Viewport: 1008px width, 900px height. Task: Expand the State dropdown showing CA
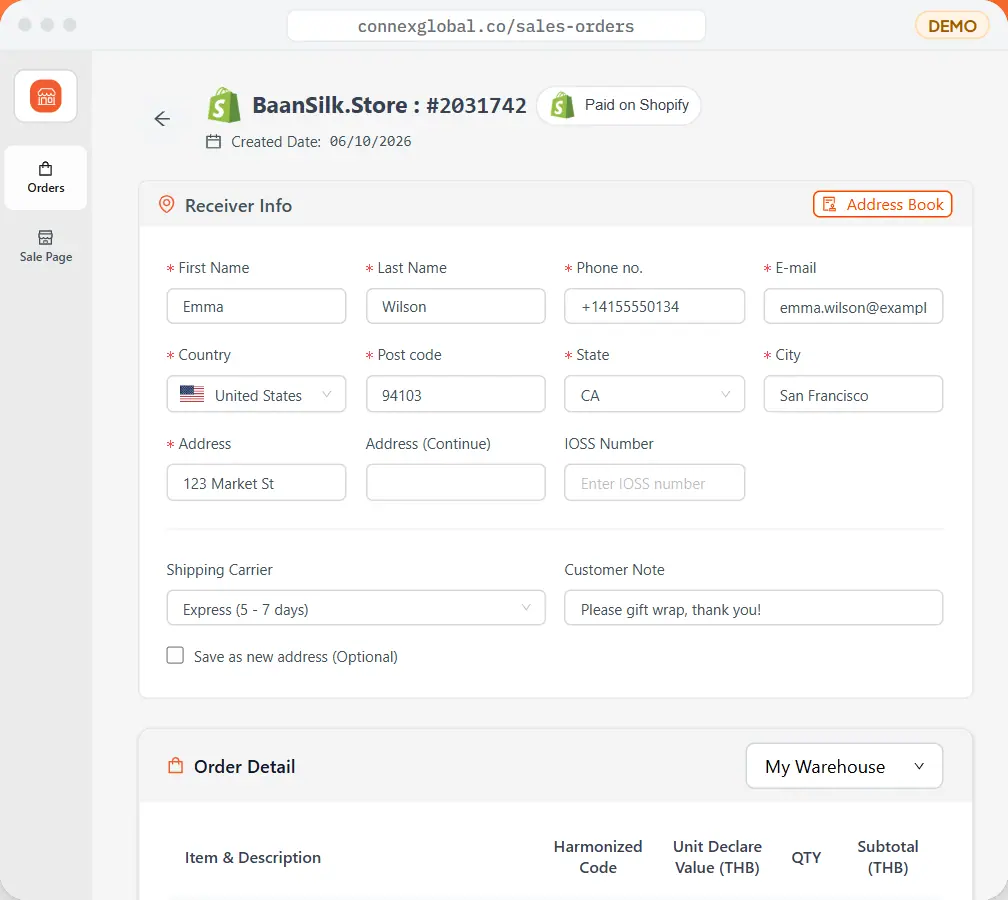[654, 394]
